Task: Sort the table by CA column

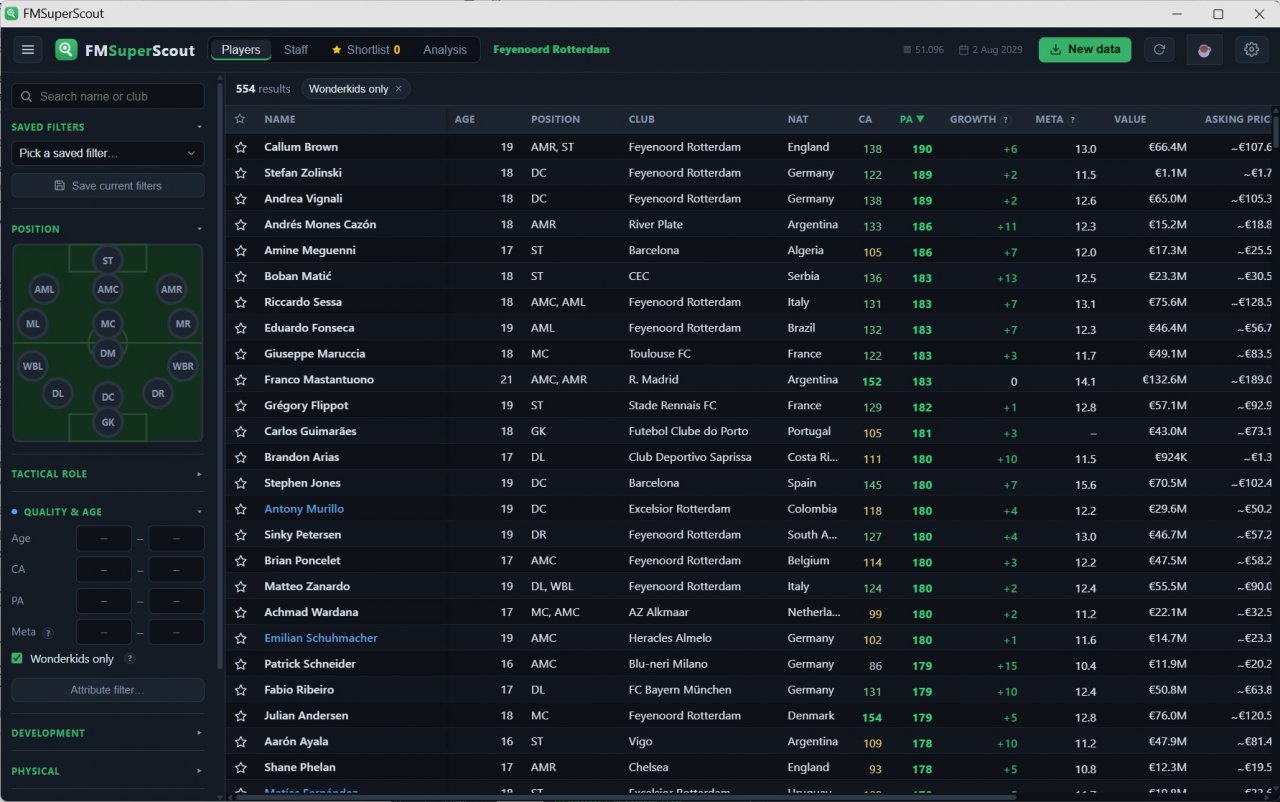Action: coord(865,119)
